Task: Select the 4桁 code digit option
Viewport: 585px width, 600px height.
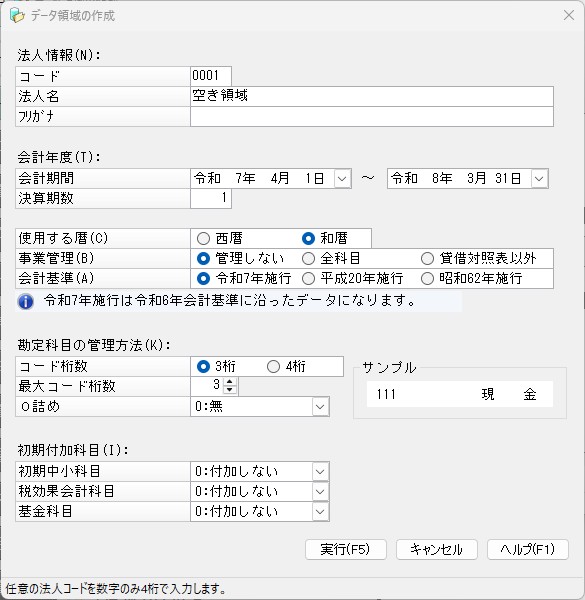Action: [273, 367]
